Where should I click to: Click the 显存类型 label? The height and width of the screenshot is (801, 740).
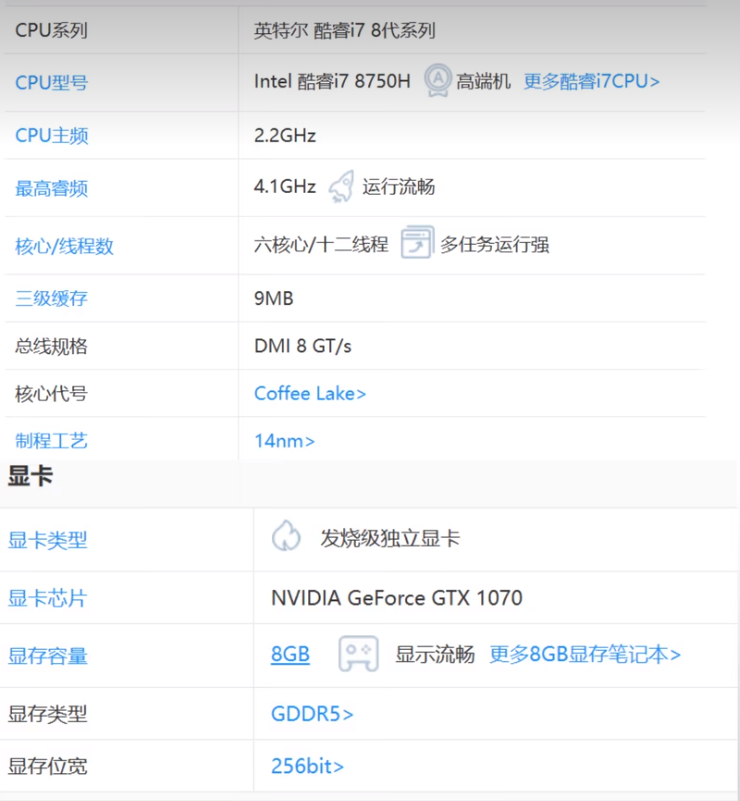click(47, 714)
